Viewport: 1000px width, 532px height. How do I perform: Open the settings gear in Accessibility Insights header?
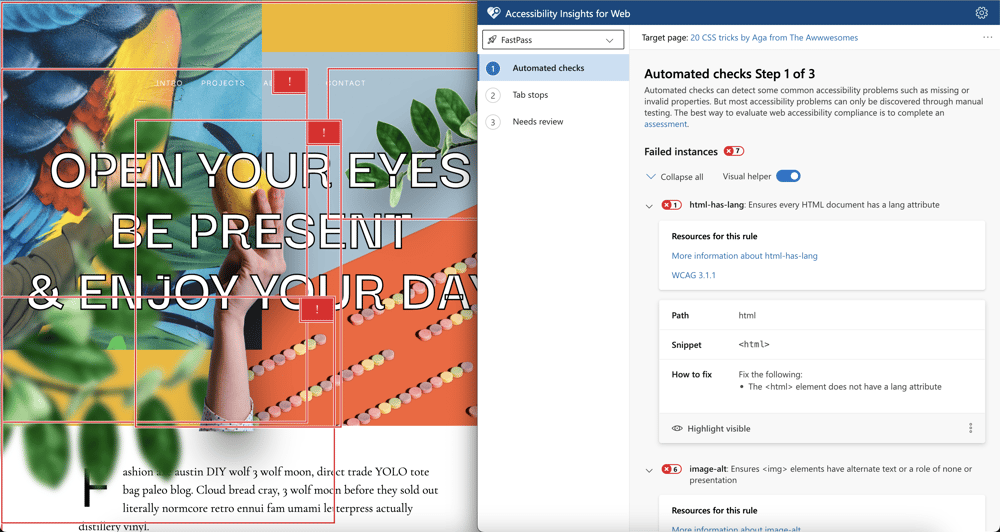click(x=982, y=13)
